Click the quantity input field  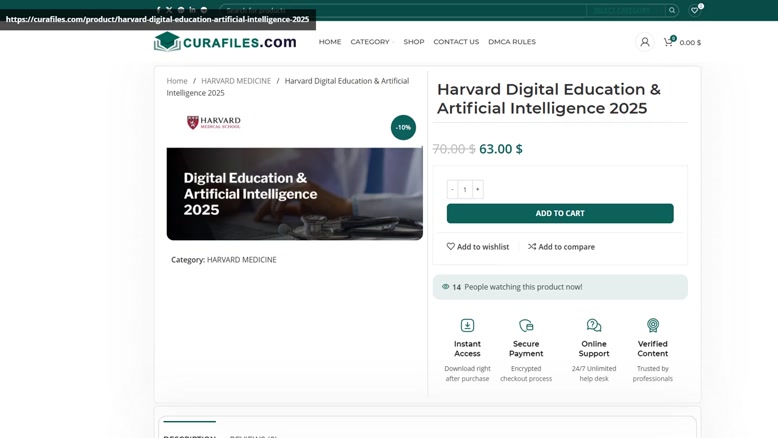pyautogui.click(x=465, y=189)
